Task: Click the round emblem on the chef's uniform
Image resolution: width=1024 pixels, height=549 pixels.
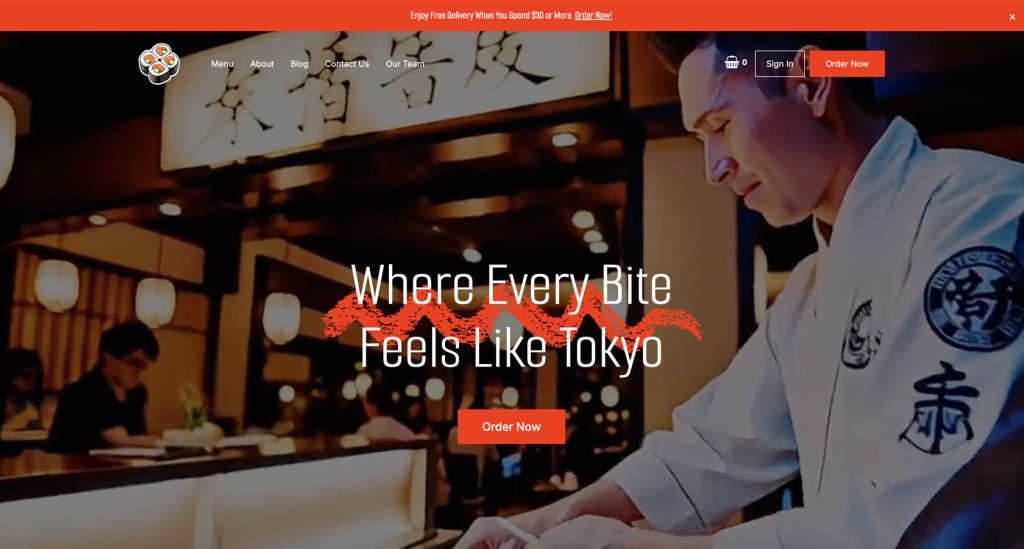Action: 972,298
